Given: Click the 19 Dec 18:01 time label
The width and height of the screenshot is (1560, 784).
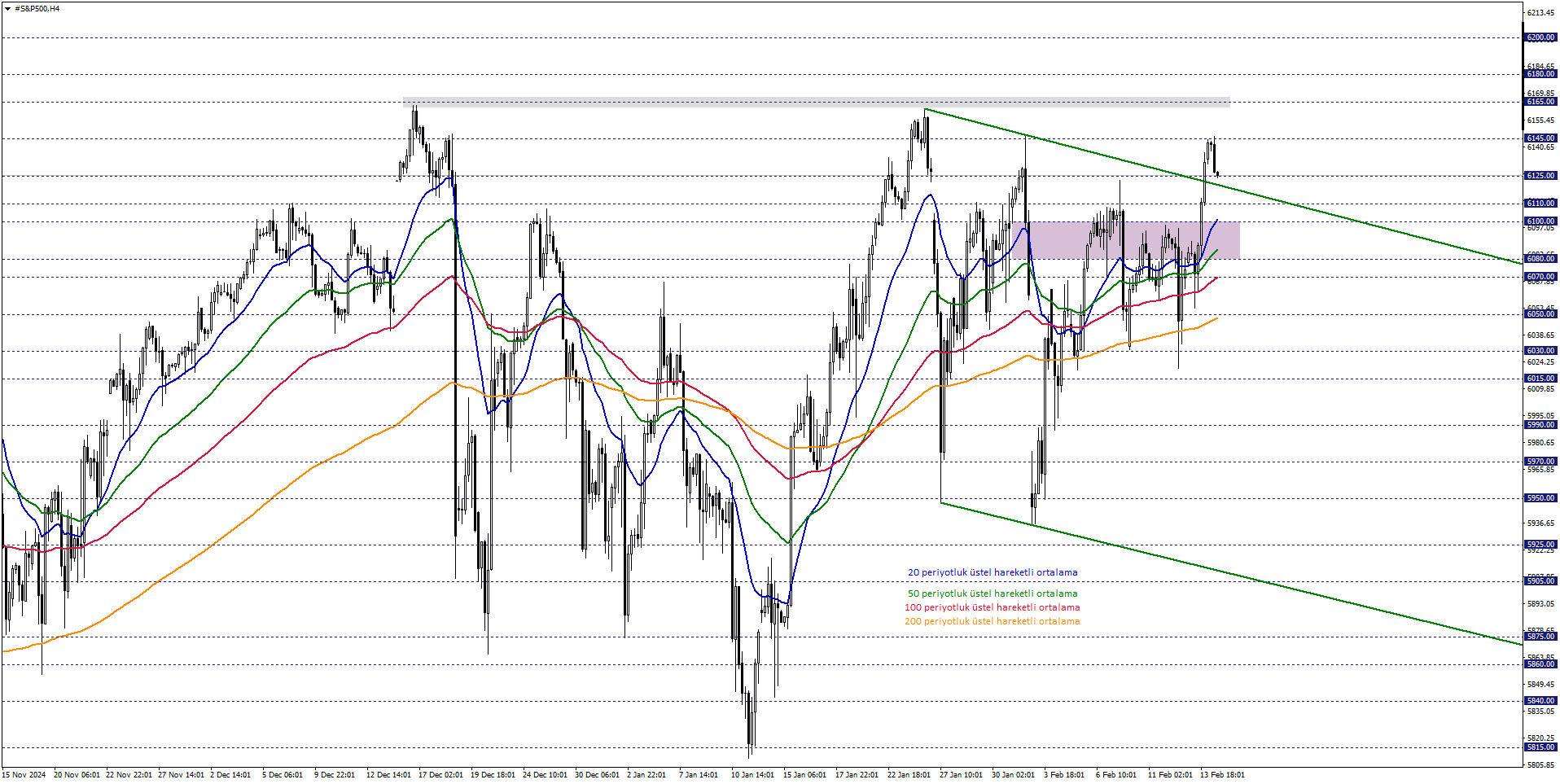Looking at the screenshot, I should (x=493, y=774).
